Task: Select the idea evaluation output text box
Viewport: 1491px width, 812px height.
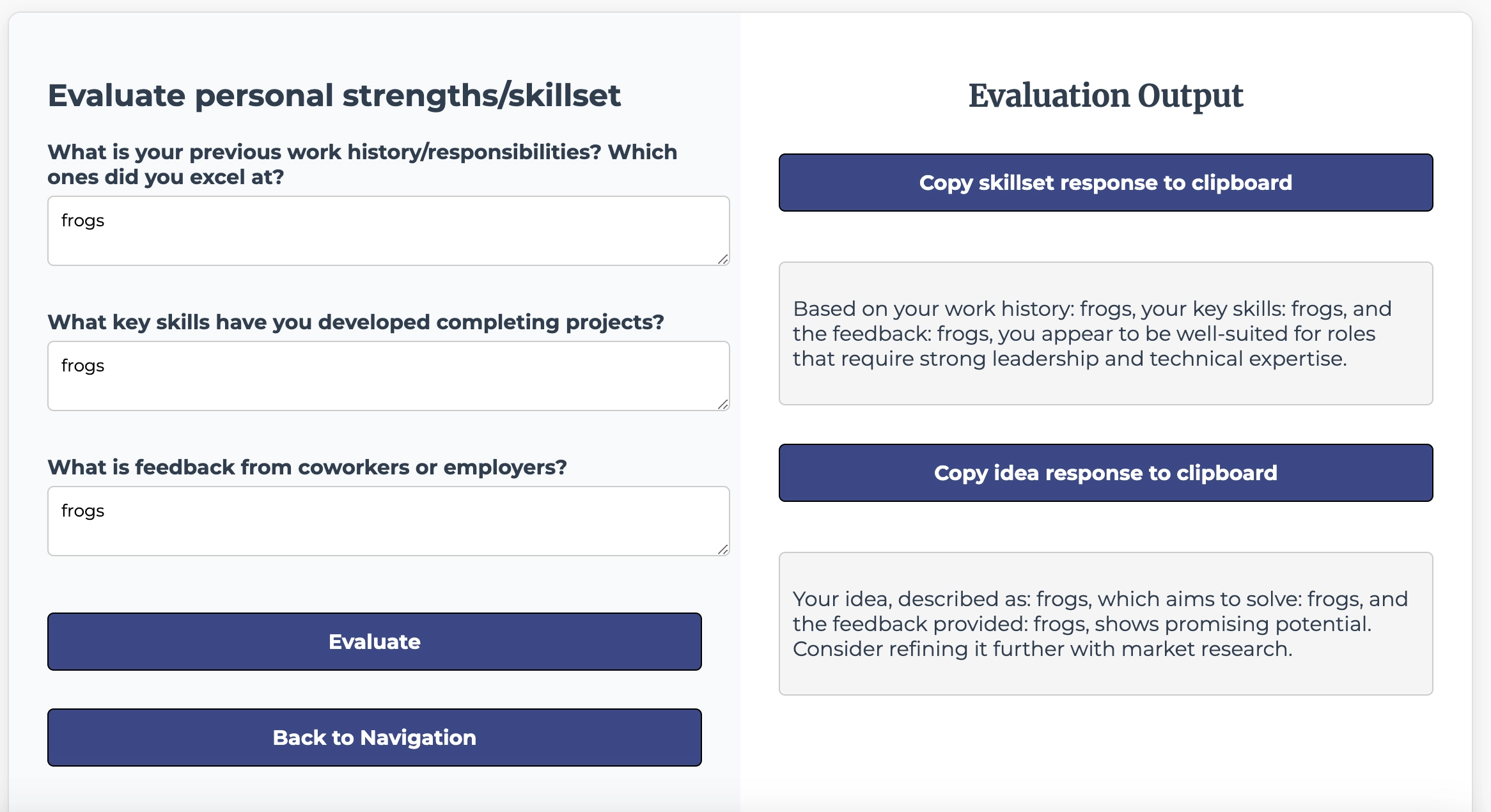Action: tap(1105, 623)
